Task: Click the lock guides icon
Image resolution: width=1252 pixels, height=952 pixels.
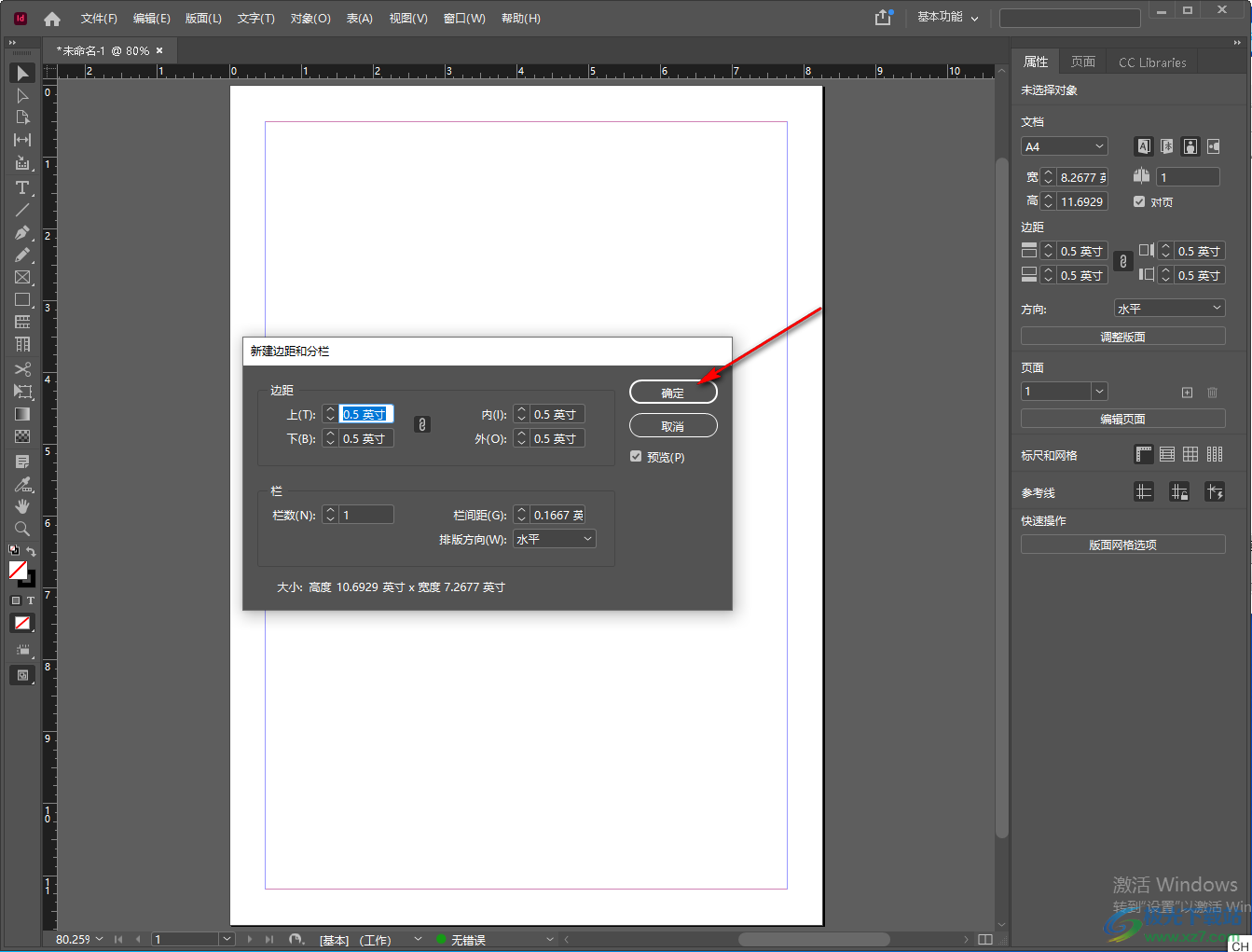Action: [x=1179, y=491]
